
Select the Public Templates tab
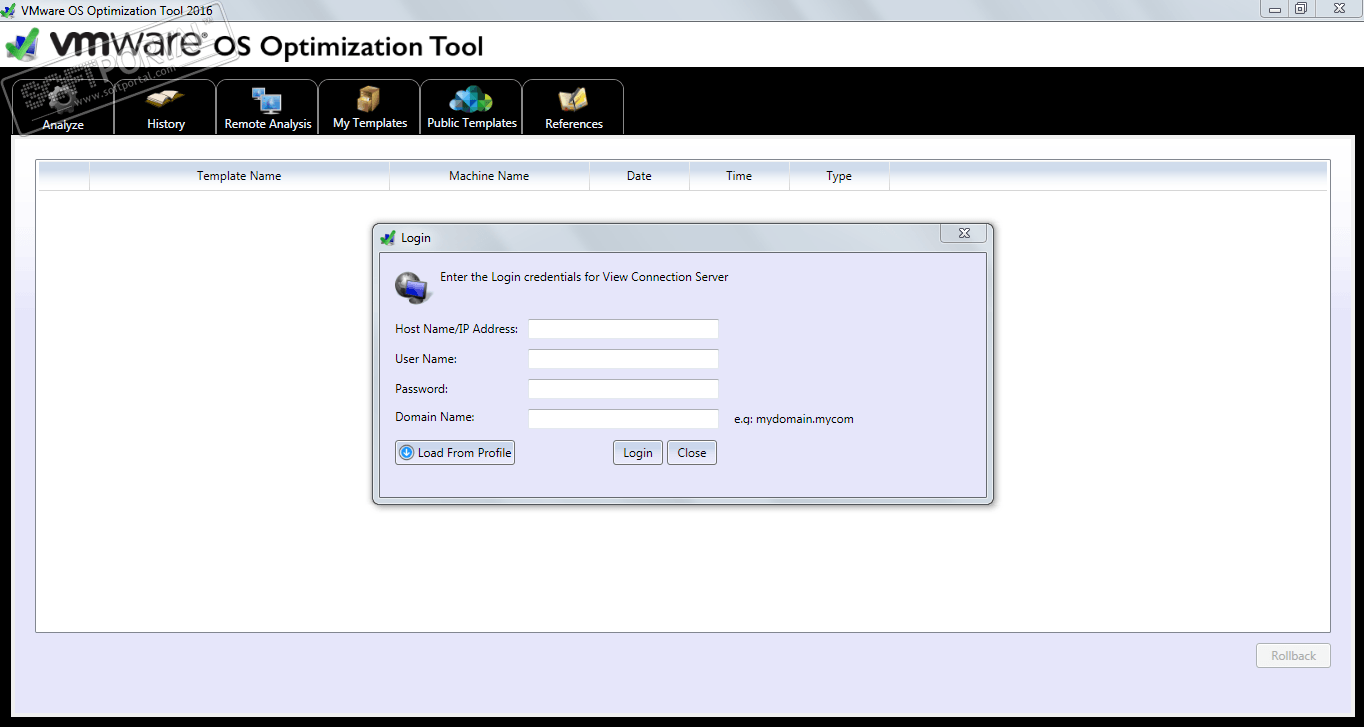[x=471, y=107]
